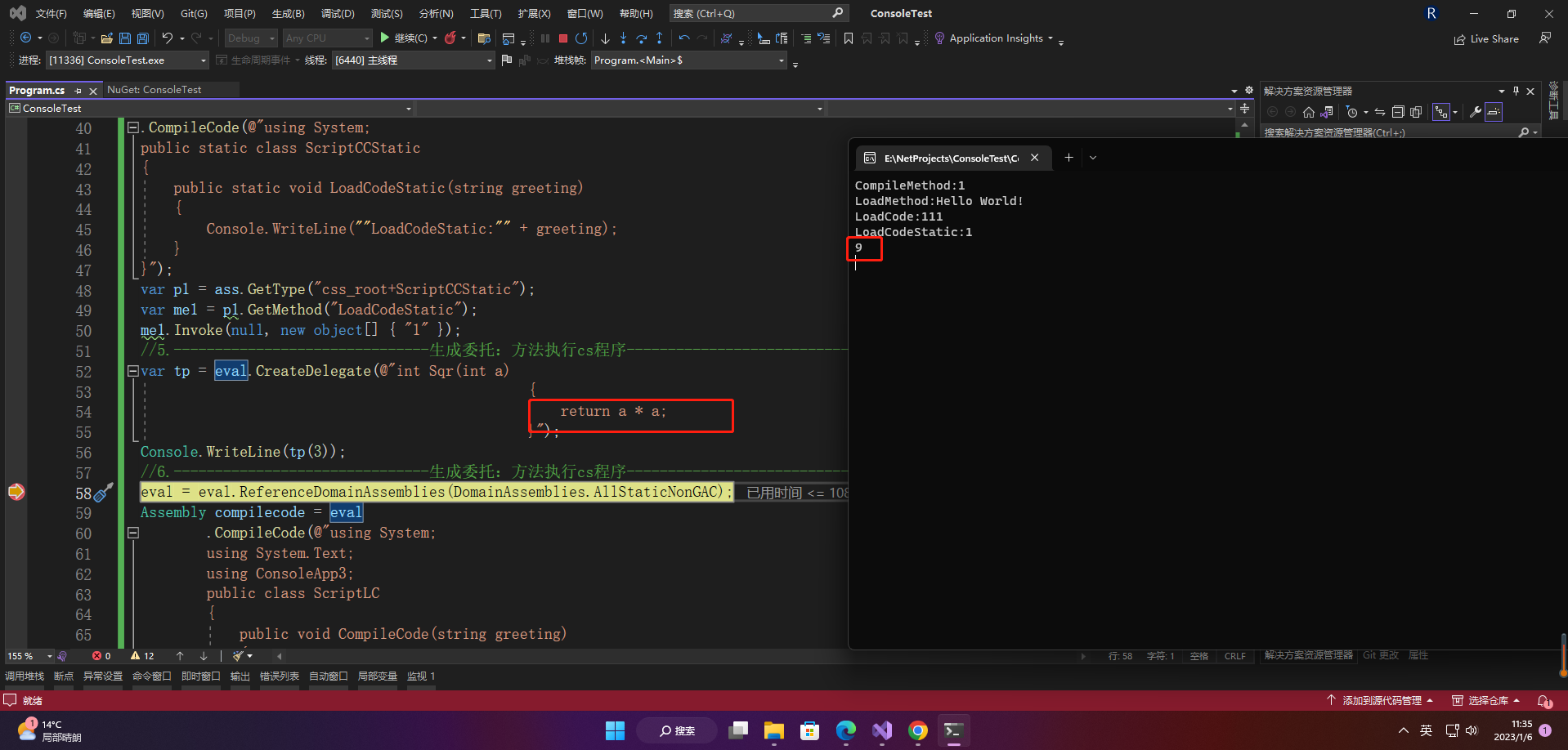Open the thread 主线程 dropdown
Screen dimensions: 1568x750
(414, 60)
